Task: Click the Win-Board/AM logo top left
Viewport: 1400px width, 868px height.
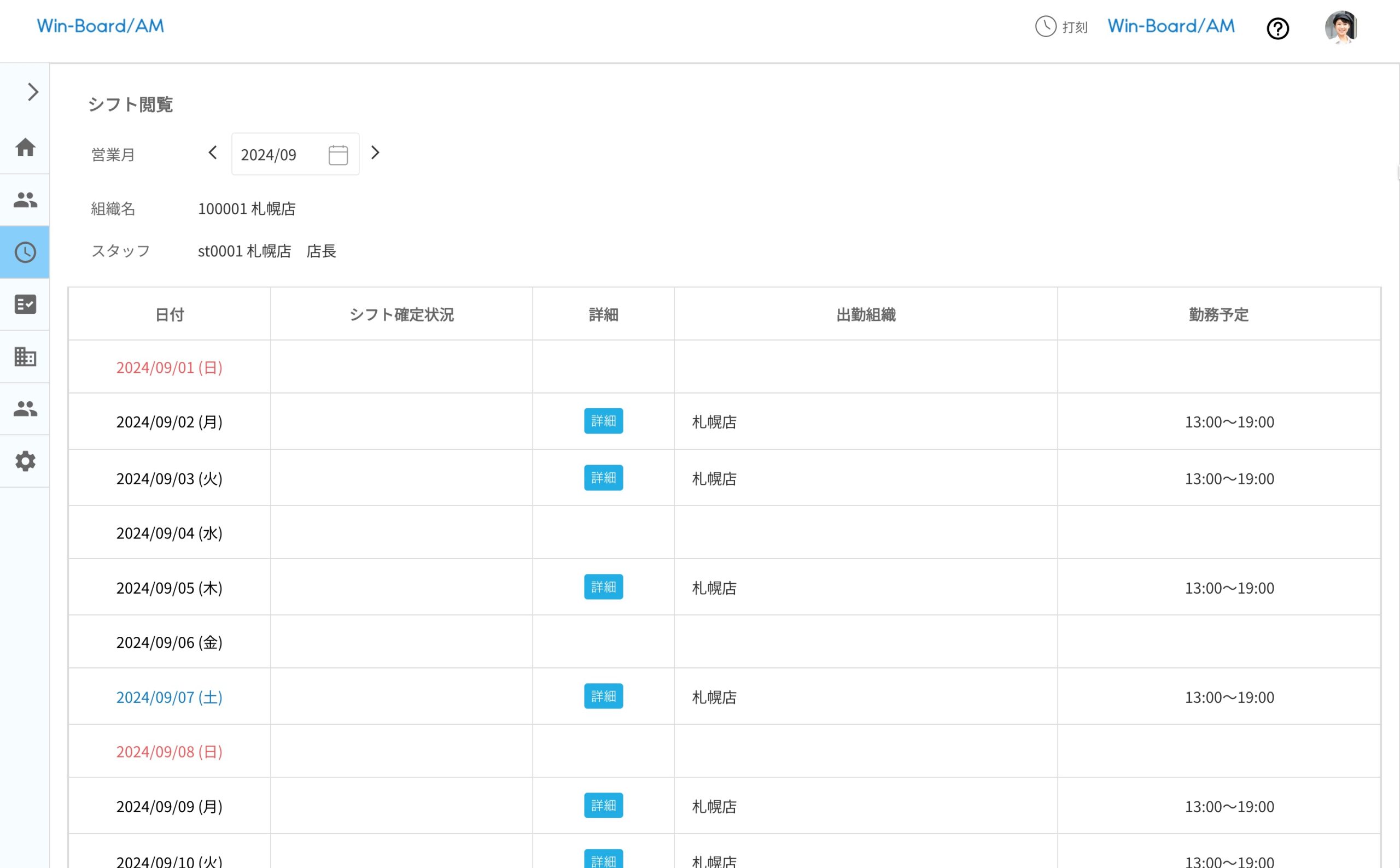Action: pos(101,26)
